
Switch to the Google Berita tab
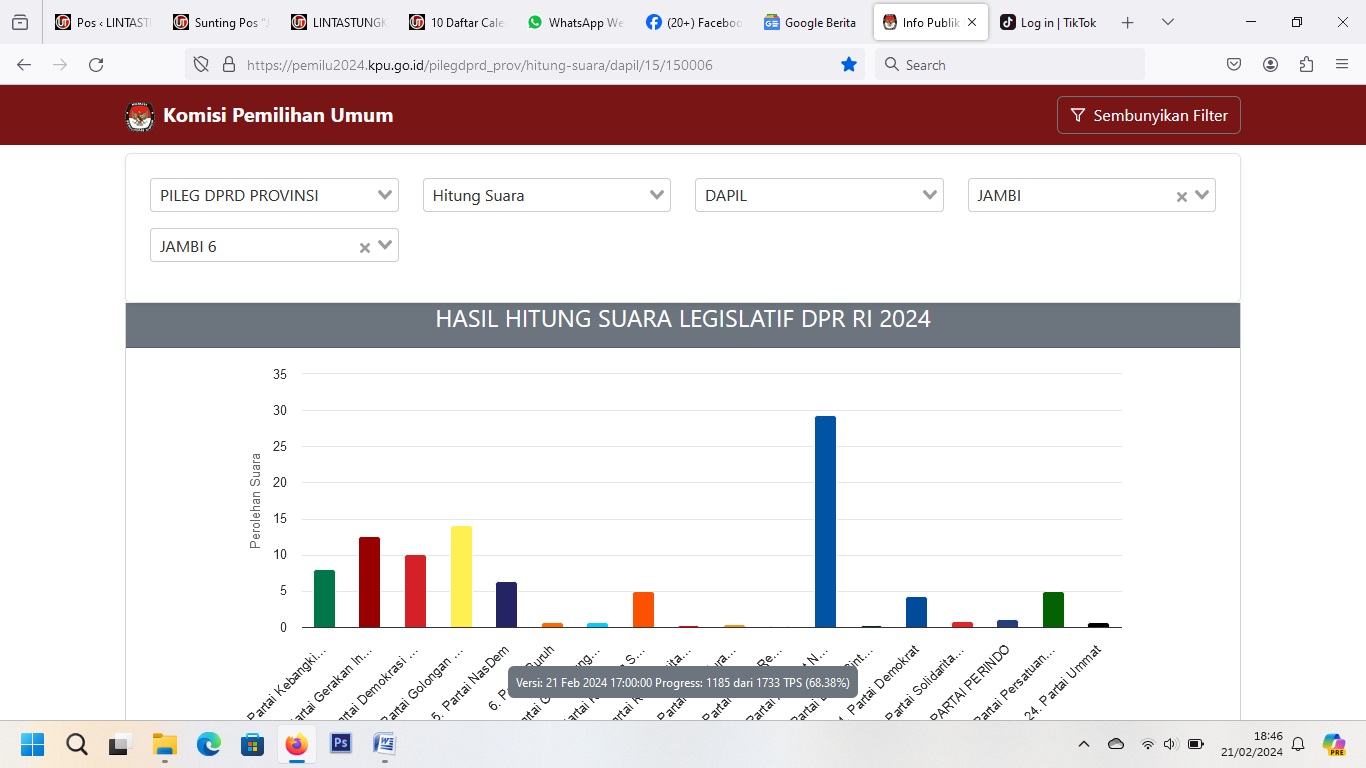[x=810, y=22]
